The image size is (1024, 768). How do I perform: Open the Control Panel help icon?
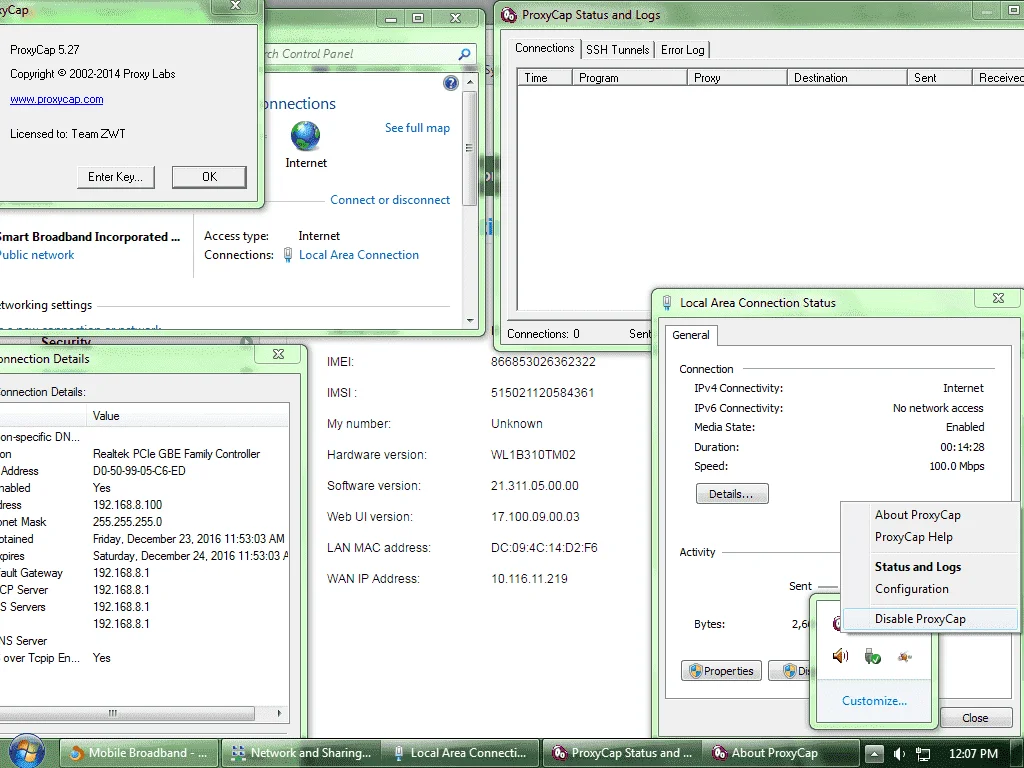coord(451,83)
